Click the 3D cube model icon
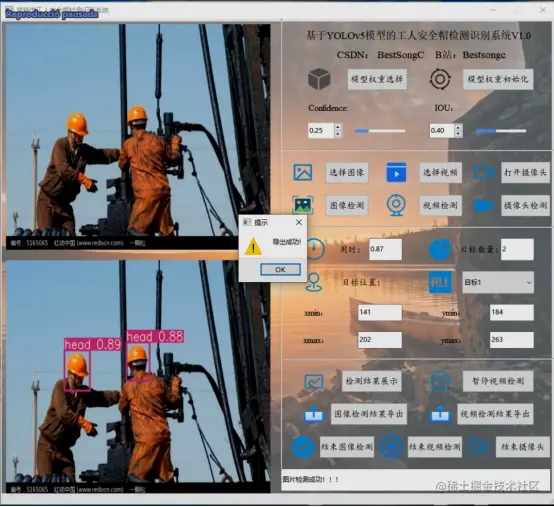The width and height of the screenshot is (554, 507). (319, 79)
